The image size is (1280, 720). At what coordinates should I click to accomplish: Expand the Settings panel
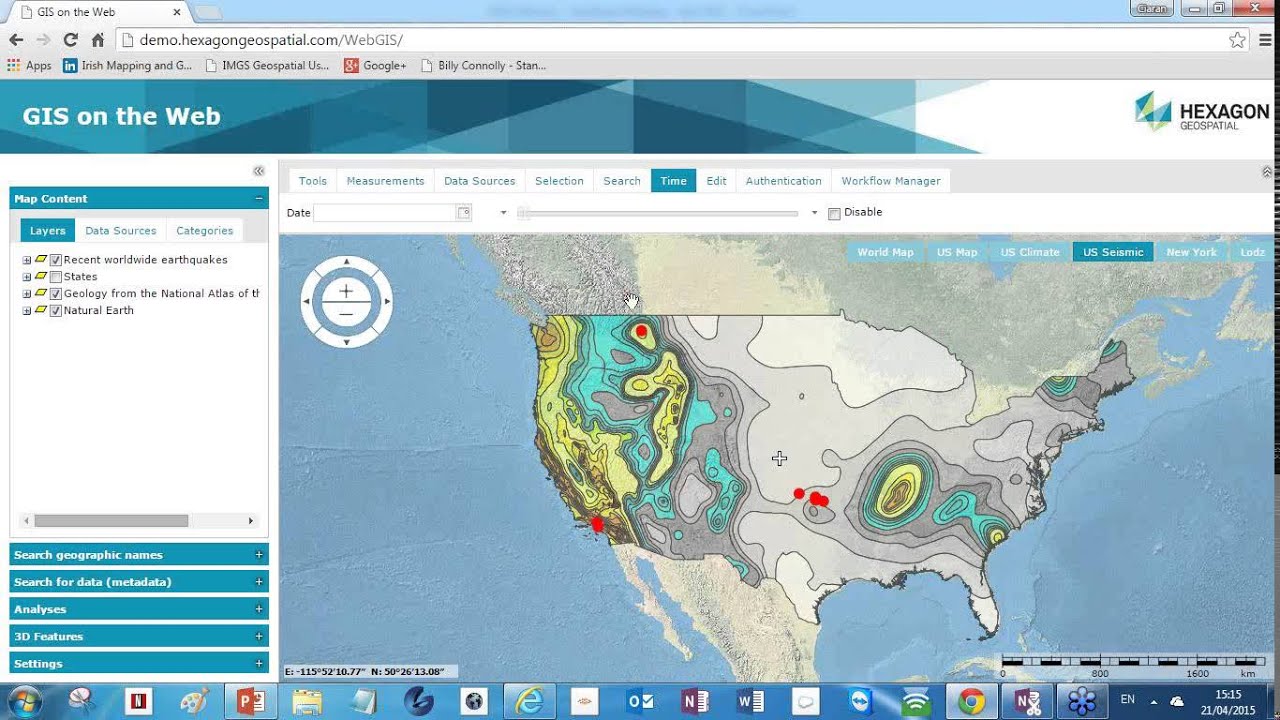[259, 663]
